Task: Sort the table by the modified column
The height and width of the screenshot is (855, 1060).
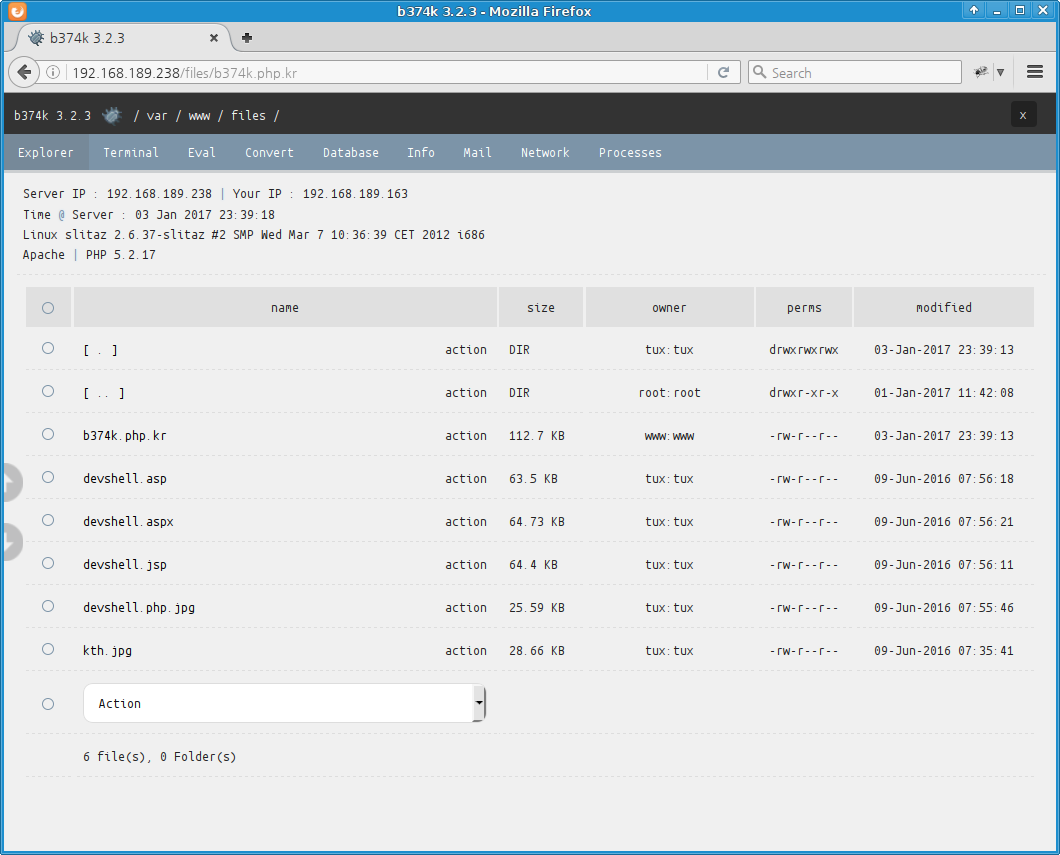Action: tap(944, 308)
